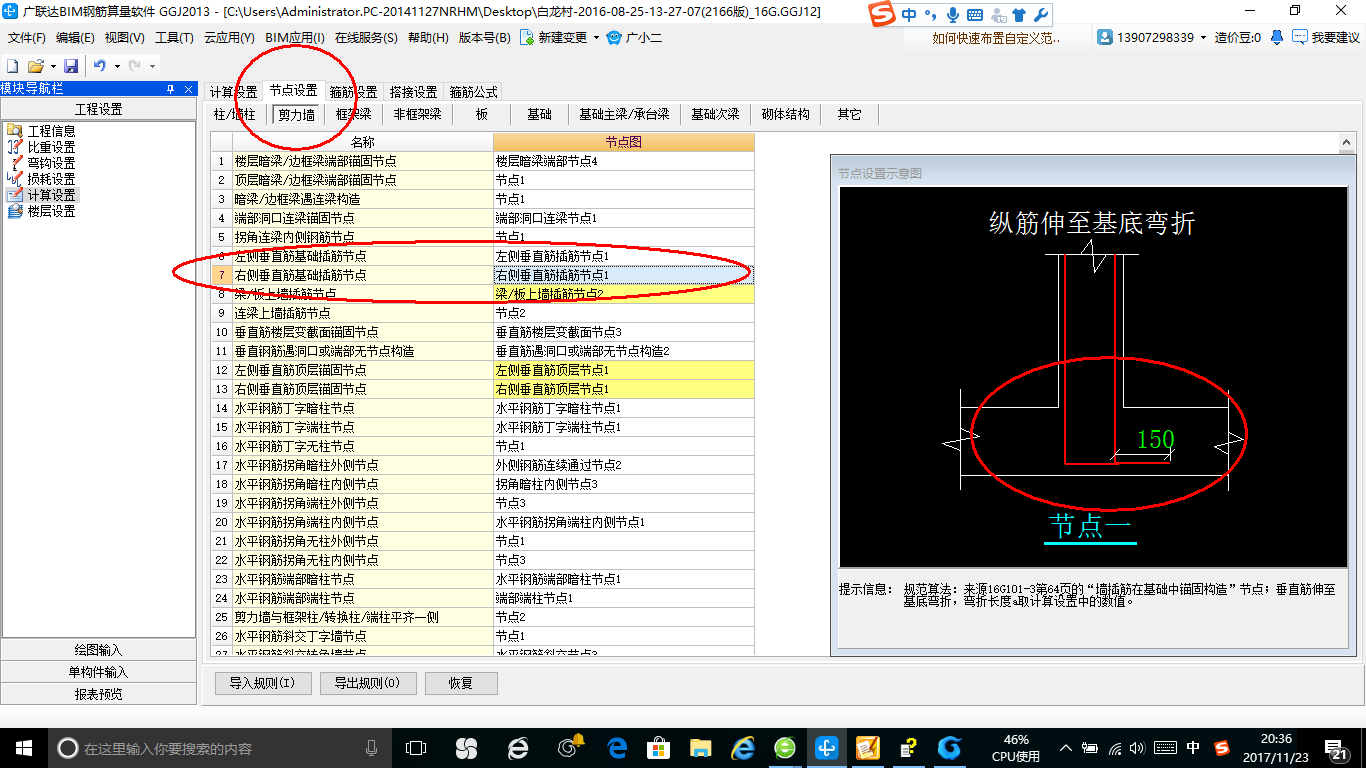Open the 工程设置 navigation section
The width and height of the screenshot is (1366, 768).
click(98, 109)
